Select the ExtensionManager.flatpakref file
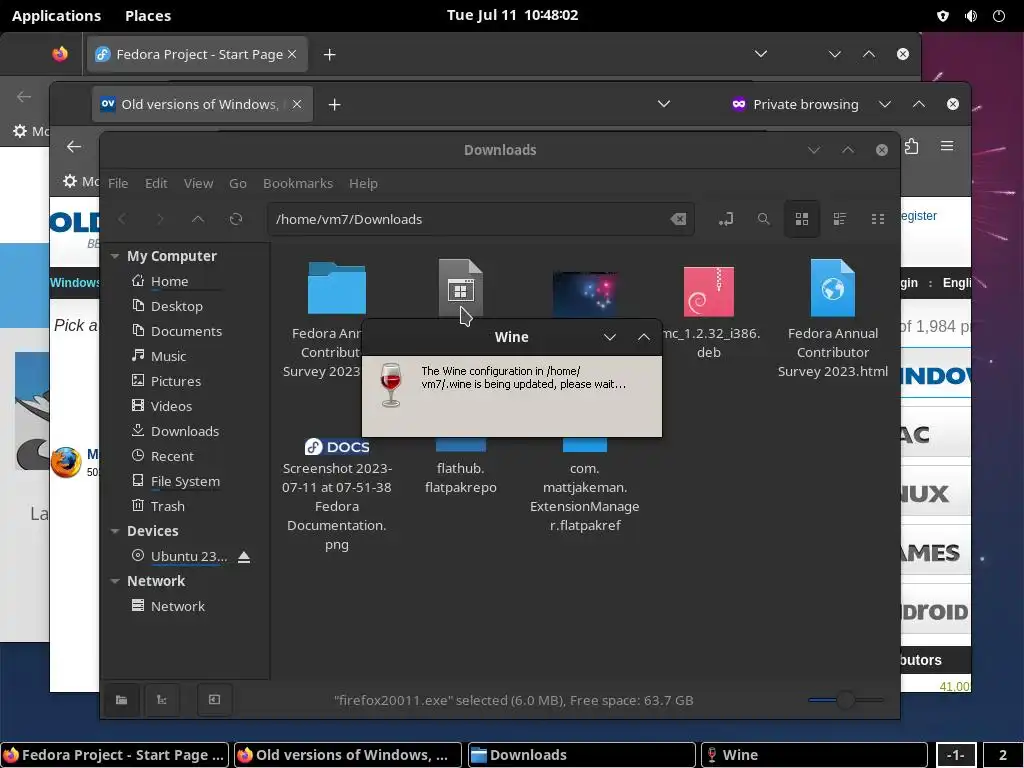1024x768 pixels. tap(584, 497)
